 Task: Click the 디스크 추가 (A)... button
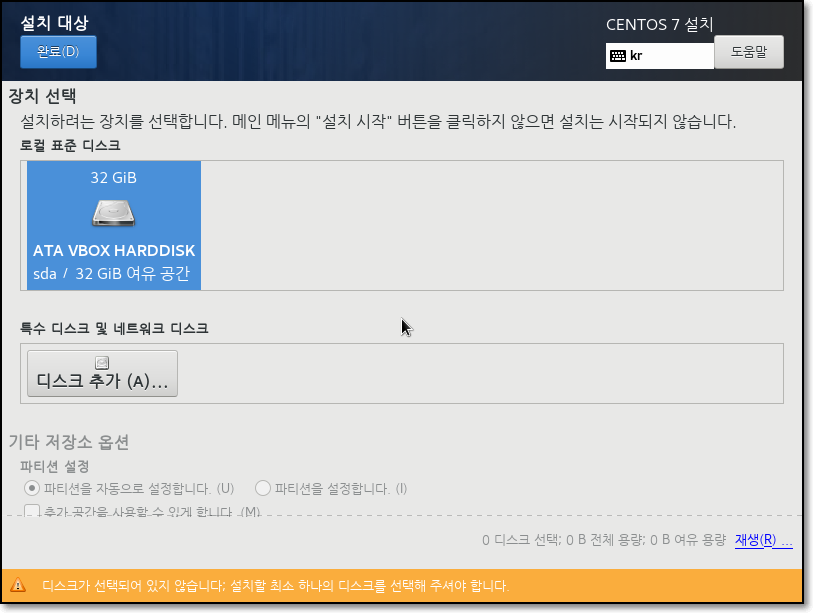(x=102, y=373)
